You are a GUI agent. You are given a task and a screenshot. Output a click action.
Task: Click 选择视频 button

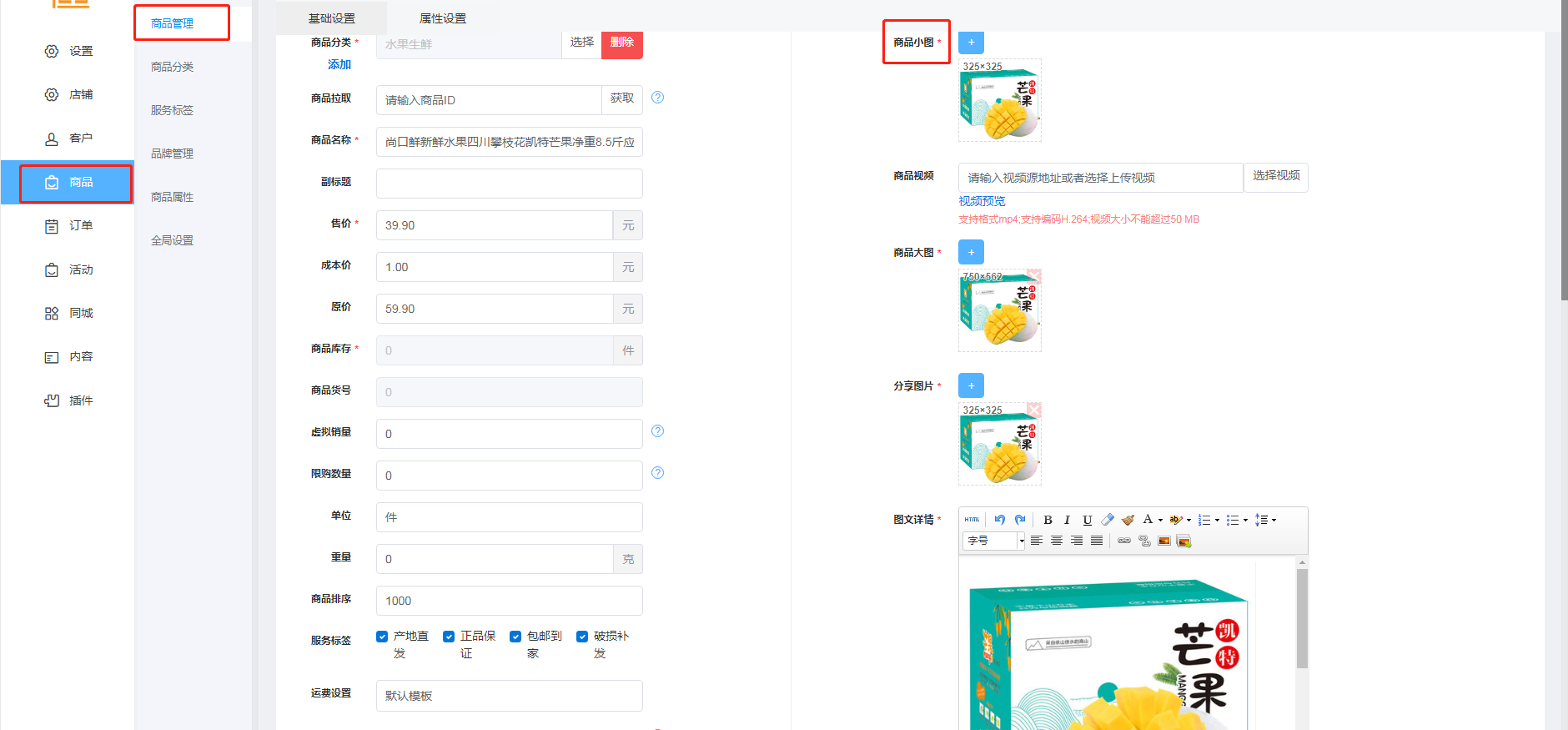pyautogui.click(x=1276, y=176)
